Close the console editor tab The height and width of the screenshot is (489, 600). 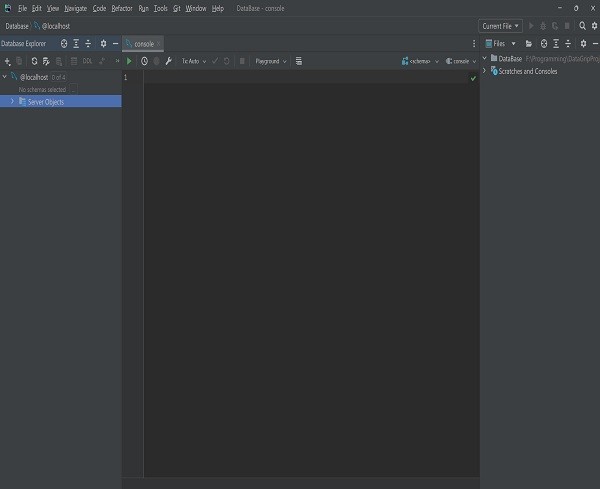(x=159, y=44)
